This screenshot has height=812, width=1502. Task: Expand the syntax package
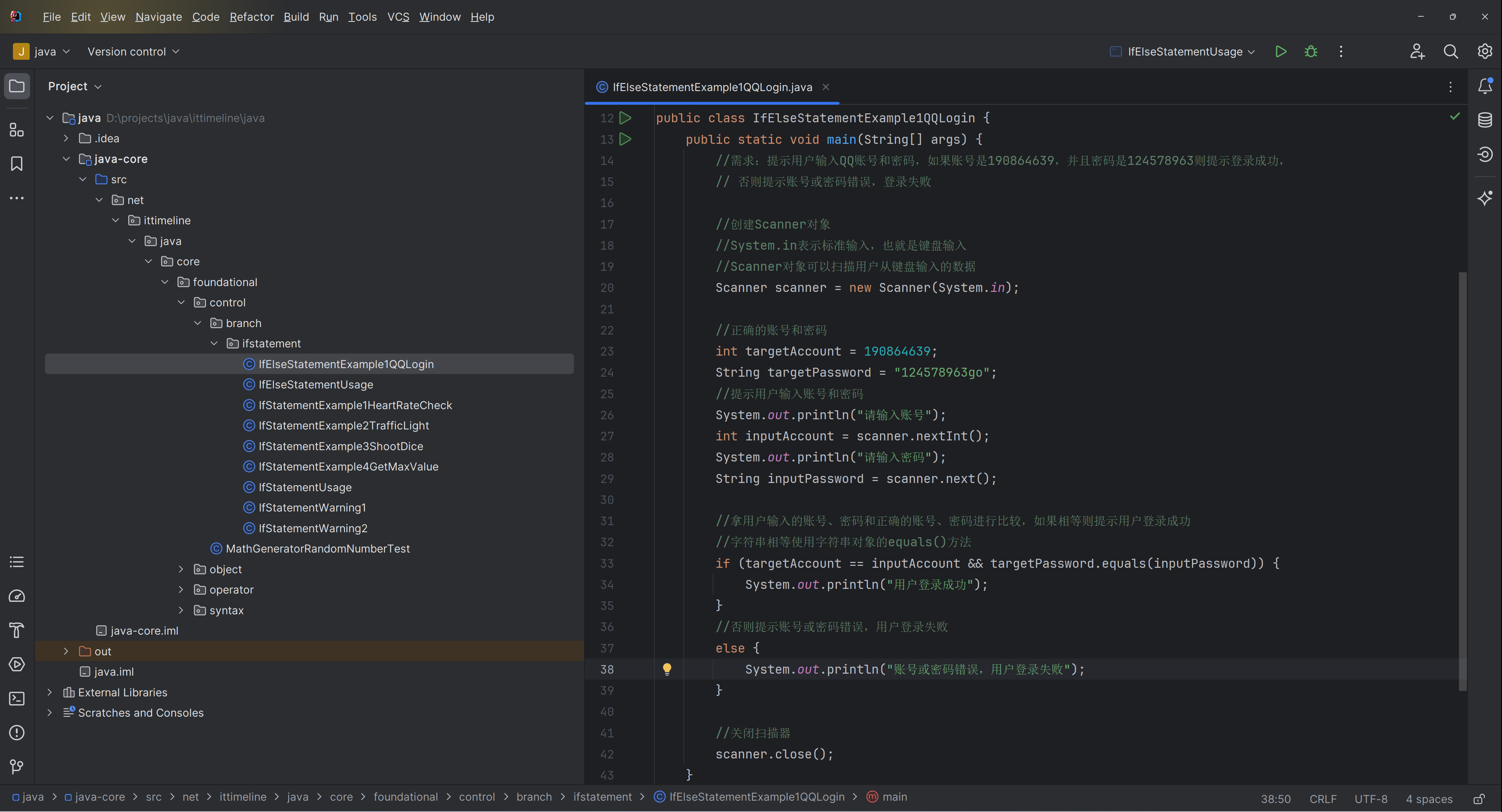point(181,610)
